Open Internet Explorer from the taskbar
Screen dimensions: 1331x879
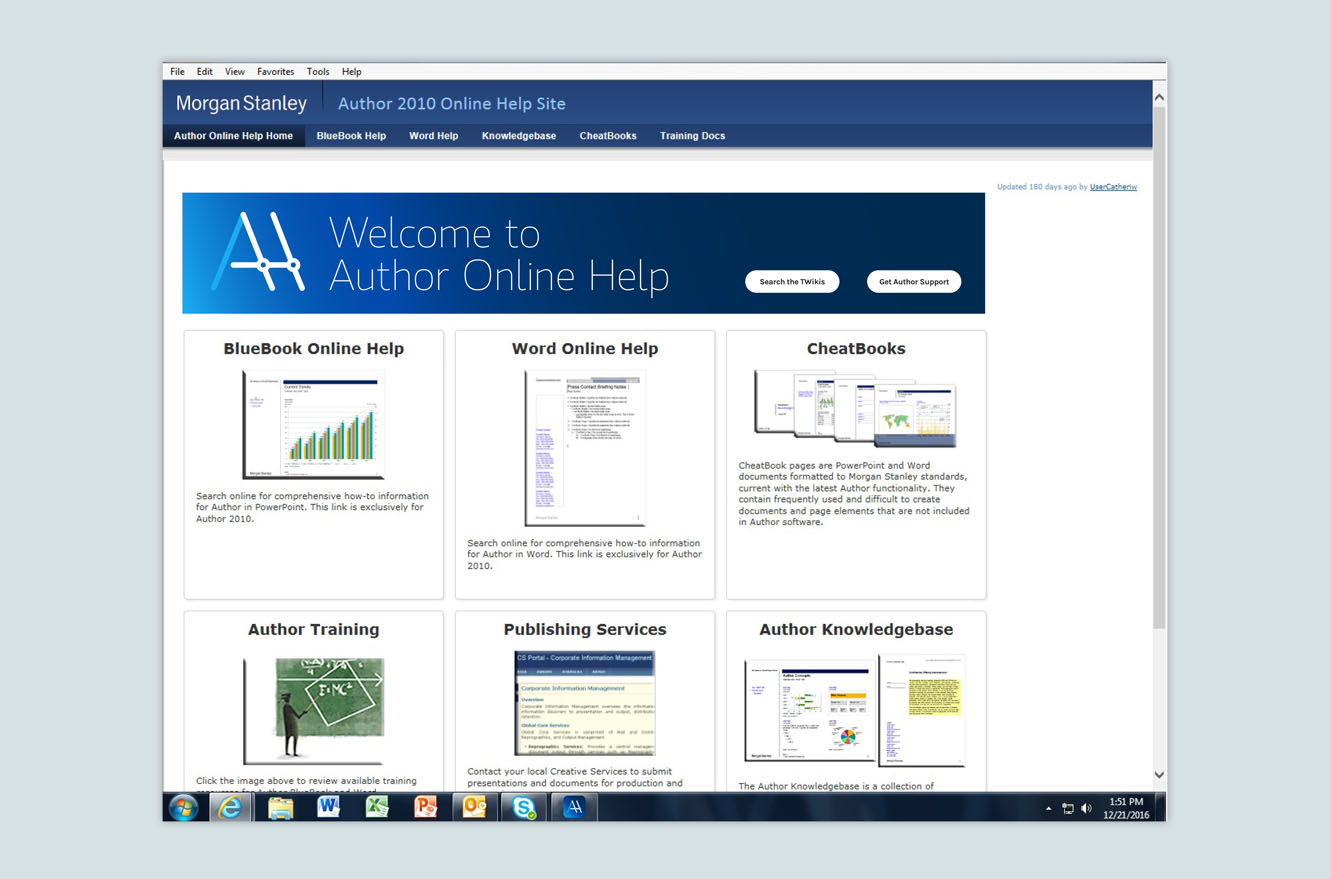(x=231, y=807)
